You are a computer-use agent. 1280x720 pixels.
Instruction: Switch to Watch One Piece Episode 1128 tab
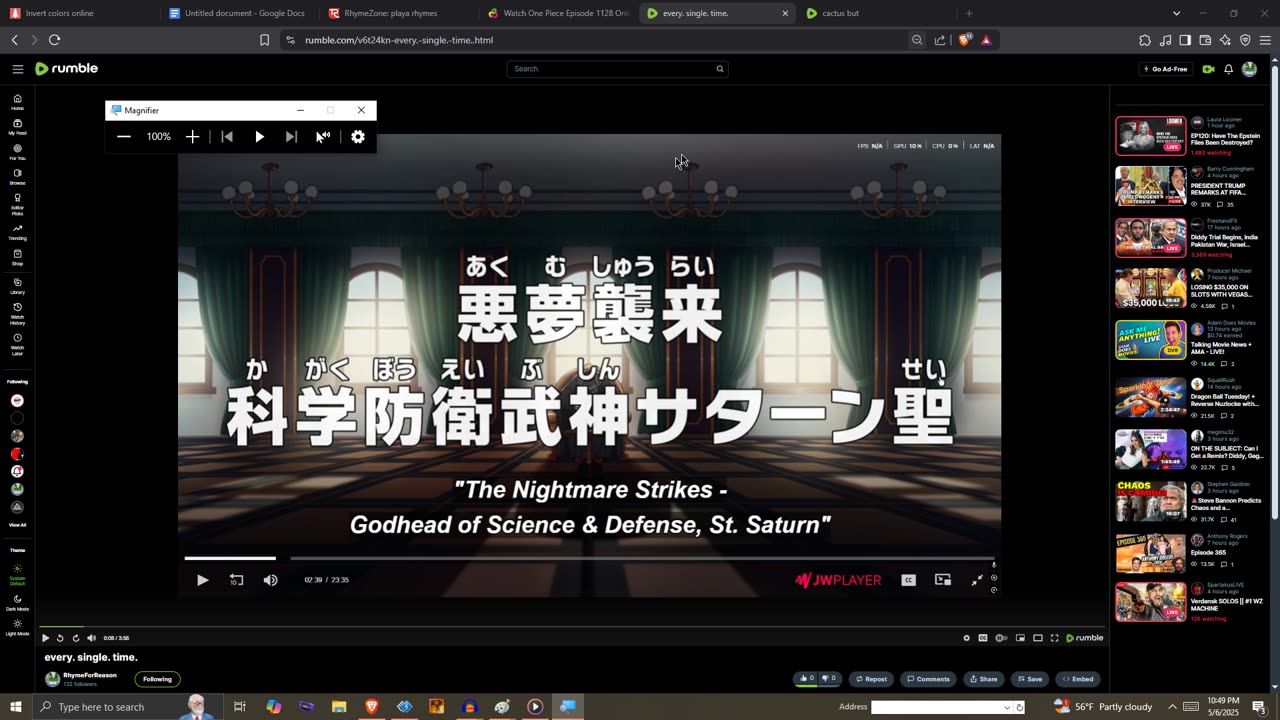(558, 13)
